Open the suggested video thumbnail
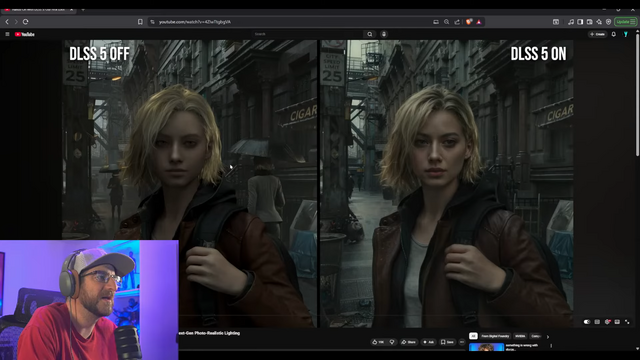The image size is (640, 360). tap(486, 347)
